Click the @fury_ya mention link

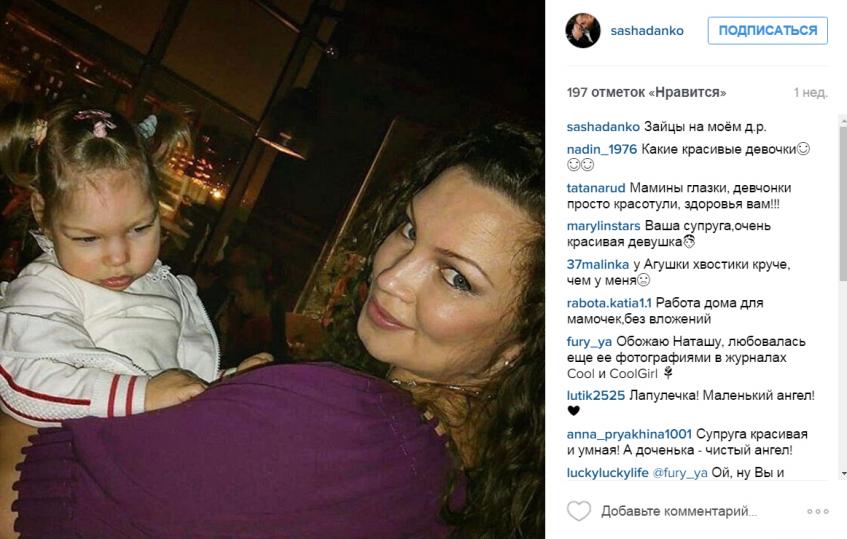(x=680, y=473)
